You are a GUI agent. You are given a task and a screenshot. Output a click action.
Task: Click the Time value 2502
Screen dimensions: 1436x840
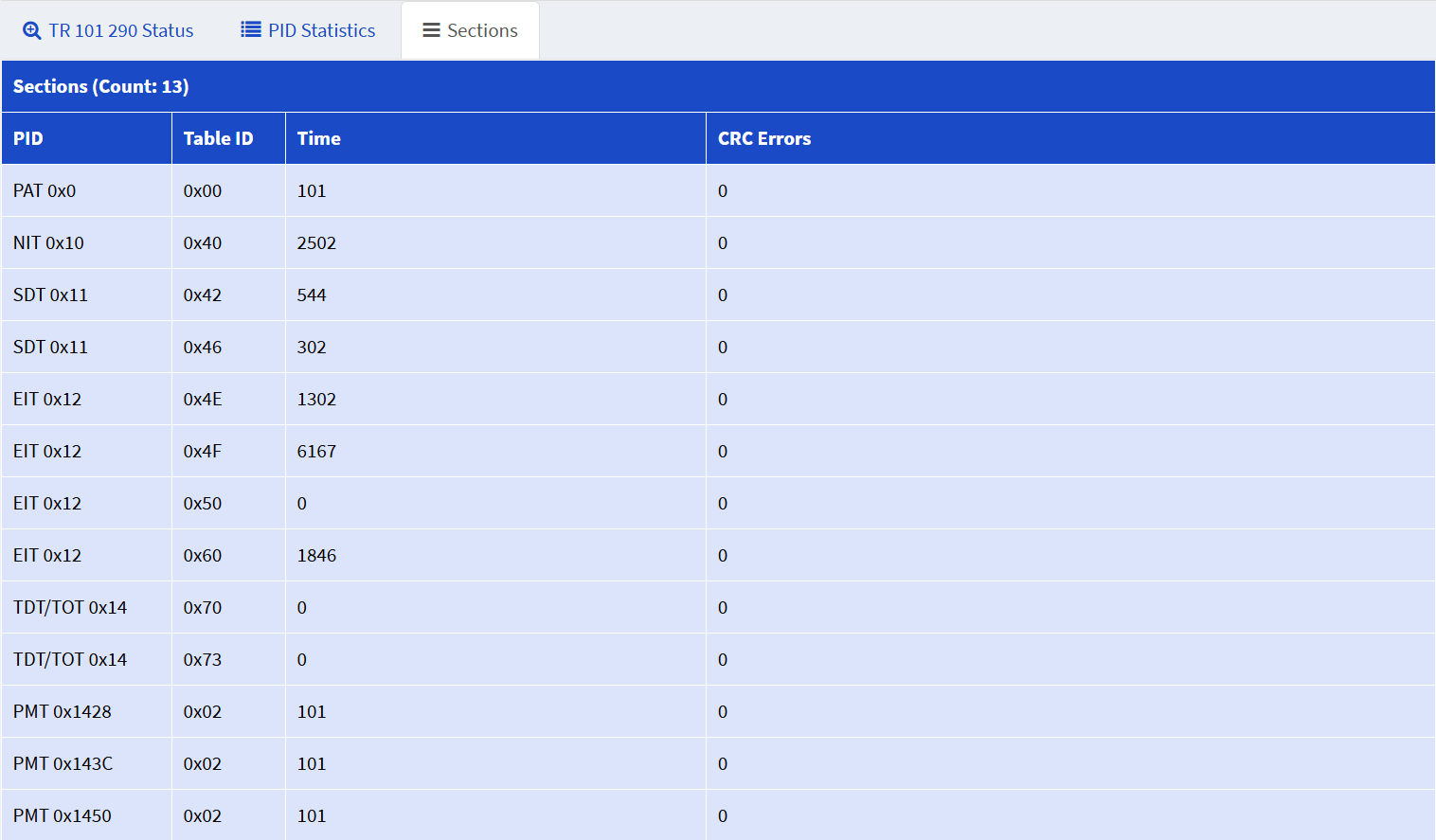coord(316,242)
